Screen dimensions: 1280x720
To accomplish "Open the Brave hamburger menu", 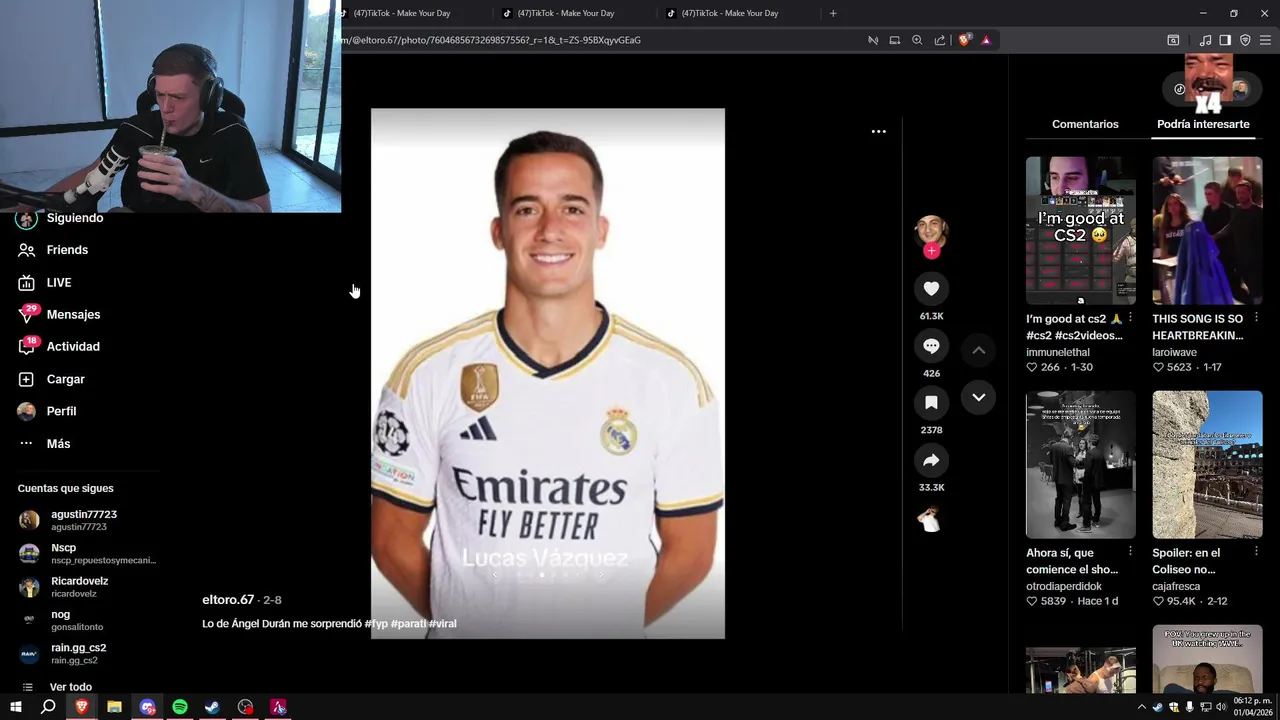I will pyautogui.click(x=1266, y=40).
